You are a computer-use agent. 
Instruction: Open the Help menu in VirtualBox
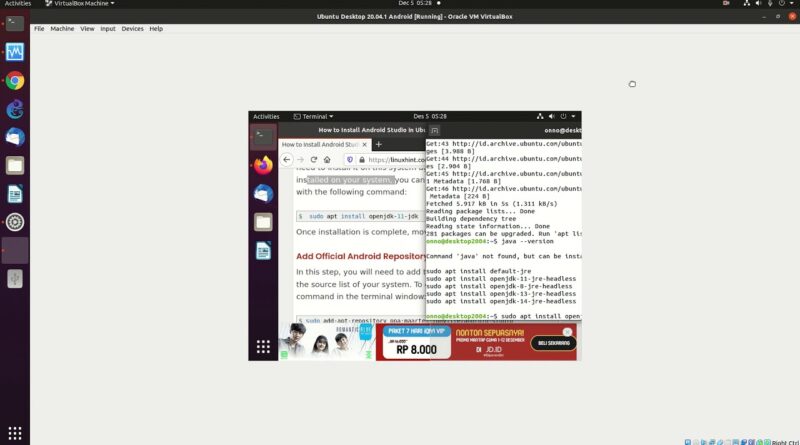pos(156,29)
